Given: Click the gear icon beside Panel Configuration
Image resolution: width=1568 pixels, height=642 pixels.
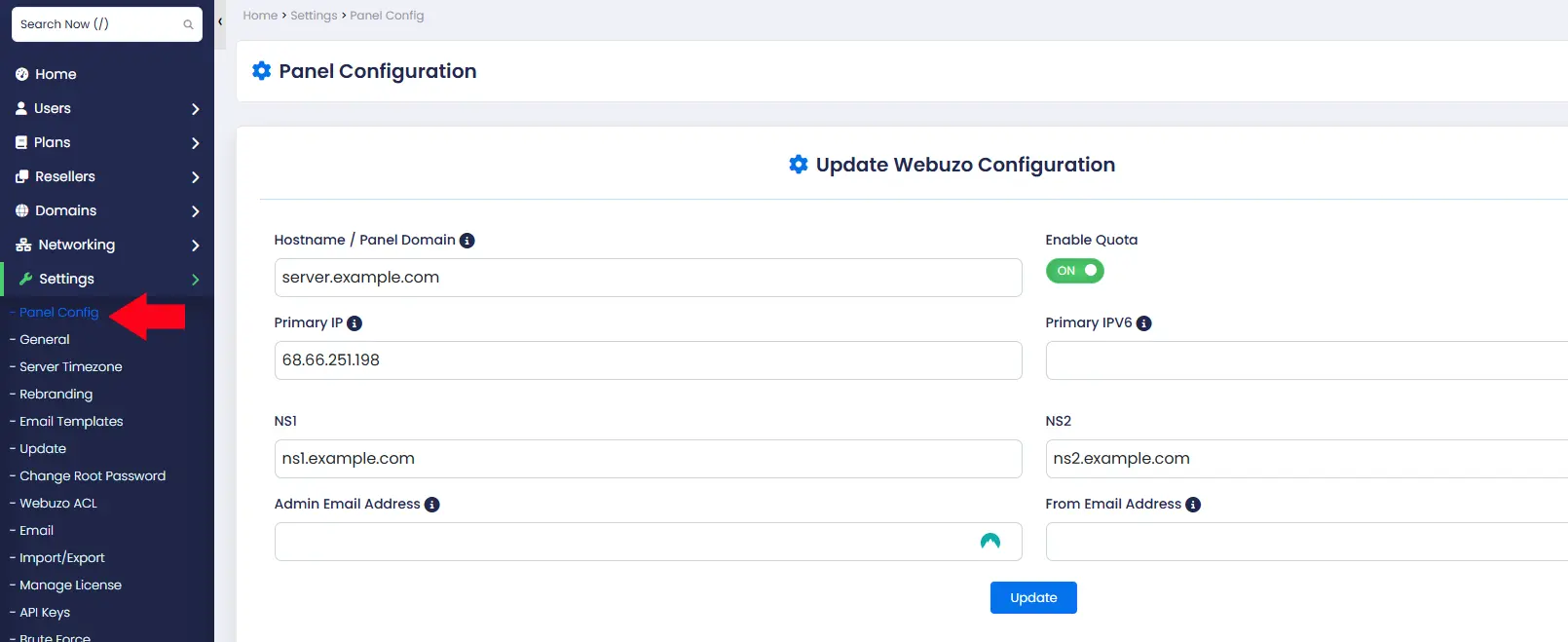Looking at the screenshot, I should tap(261, 70).
